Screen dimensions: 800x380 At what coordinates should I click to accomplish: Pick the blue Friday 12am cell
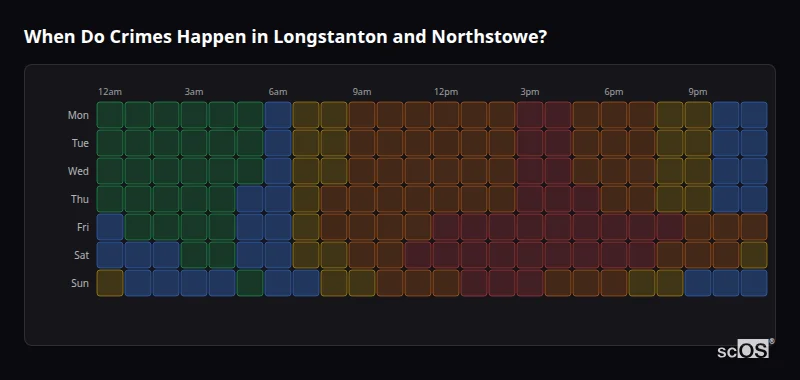pyautogui.click(x=110, y=227)
